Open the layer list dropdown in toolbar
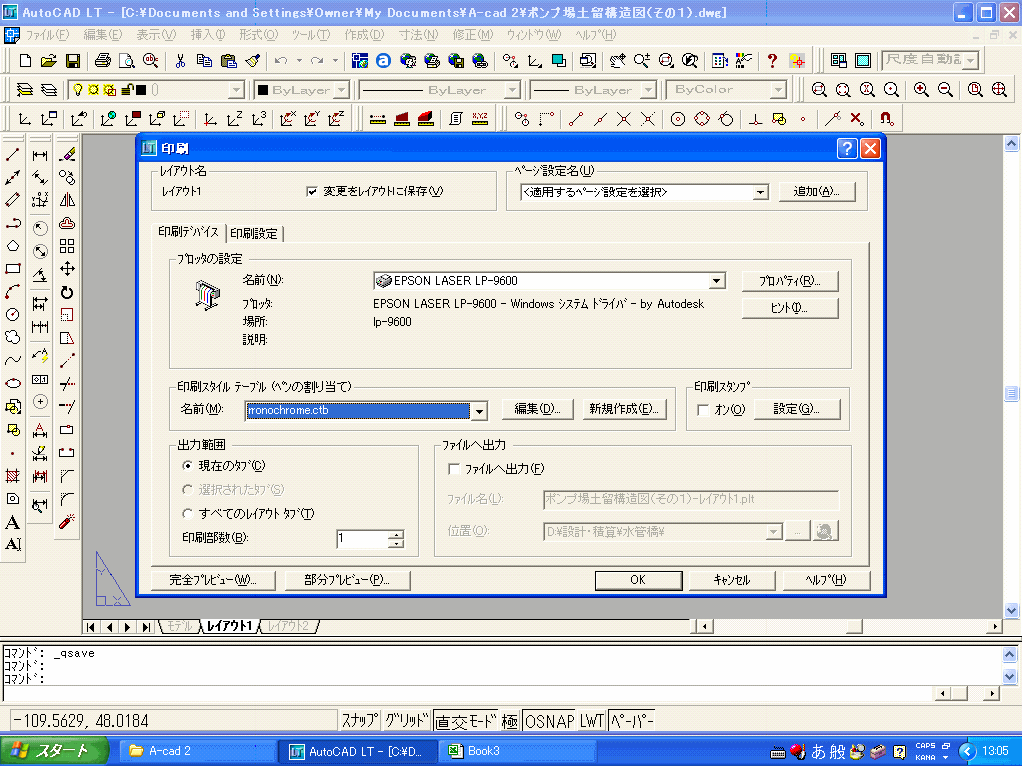 tap(236, 89)
